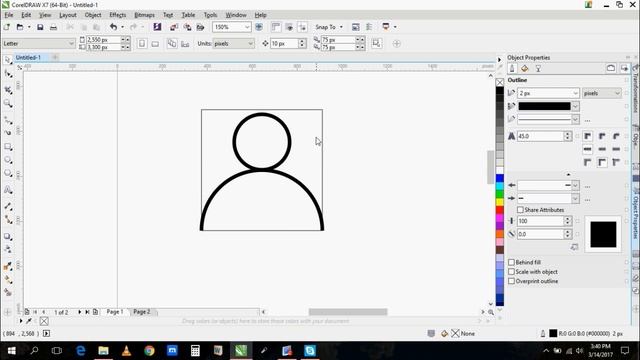Select the Text tool
The width and height of the screenshot is (640, 360).
point(8,190)
